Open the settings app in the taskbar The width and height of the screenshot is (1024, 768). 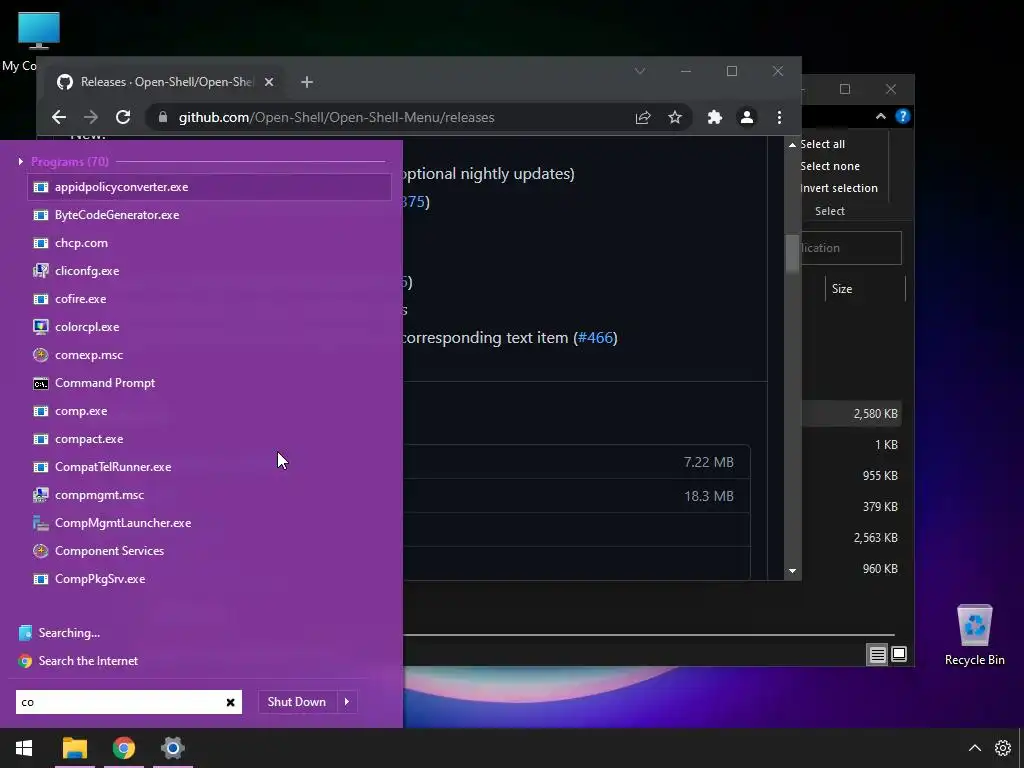172,748
